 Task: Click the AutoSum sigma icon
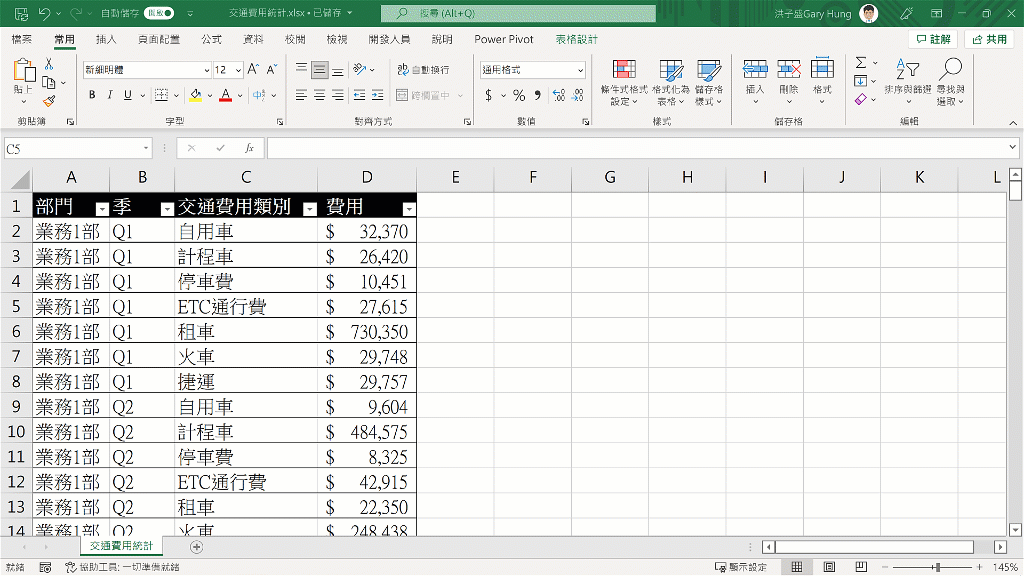tap(861, 63)
